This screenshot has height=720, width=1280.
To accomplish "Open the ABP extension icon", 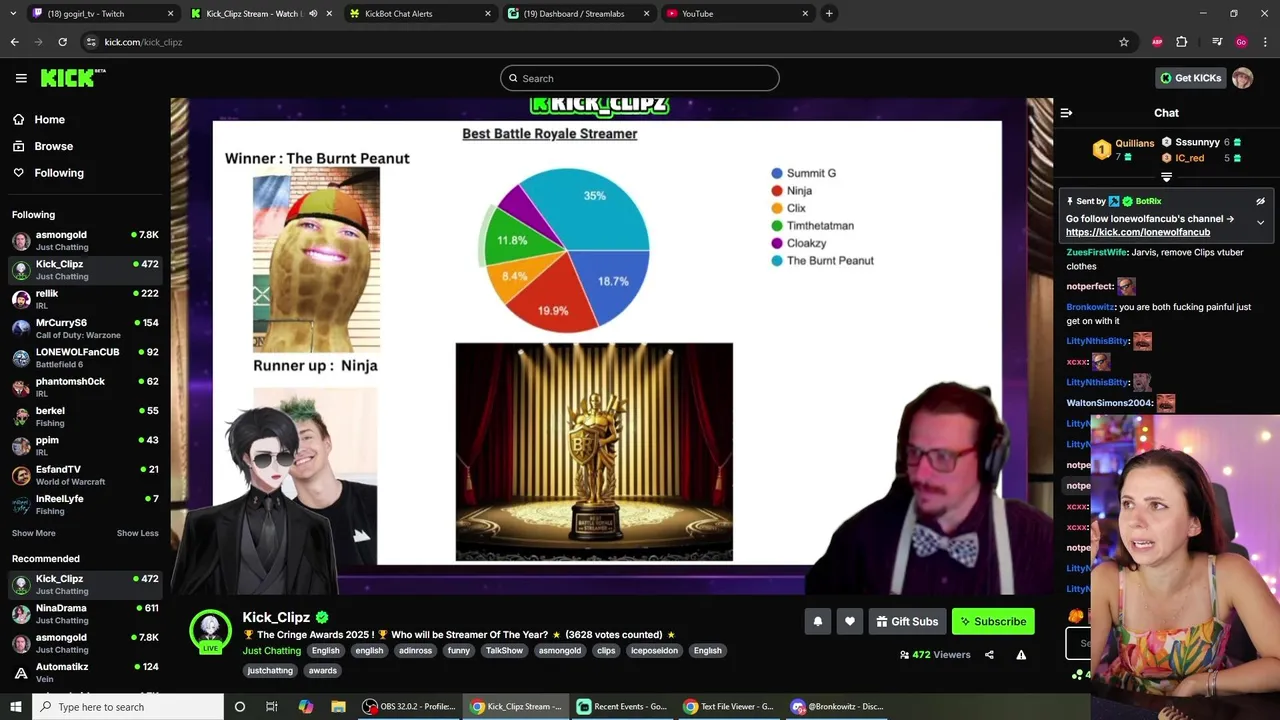I will coord(1157,42).
